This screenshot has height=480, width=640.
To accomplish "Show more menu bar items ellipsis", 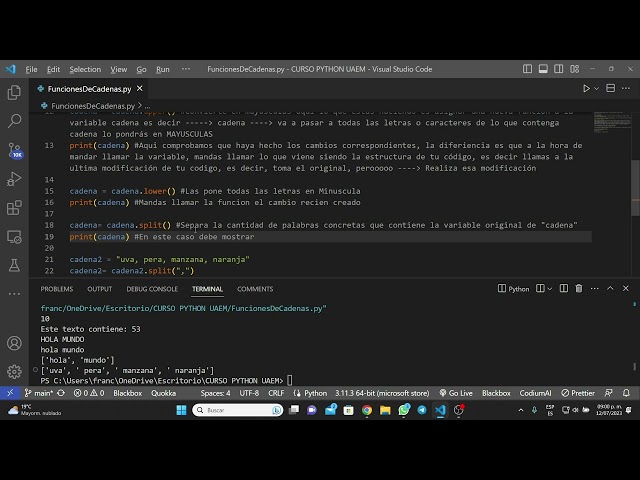I will [186, 69].
